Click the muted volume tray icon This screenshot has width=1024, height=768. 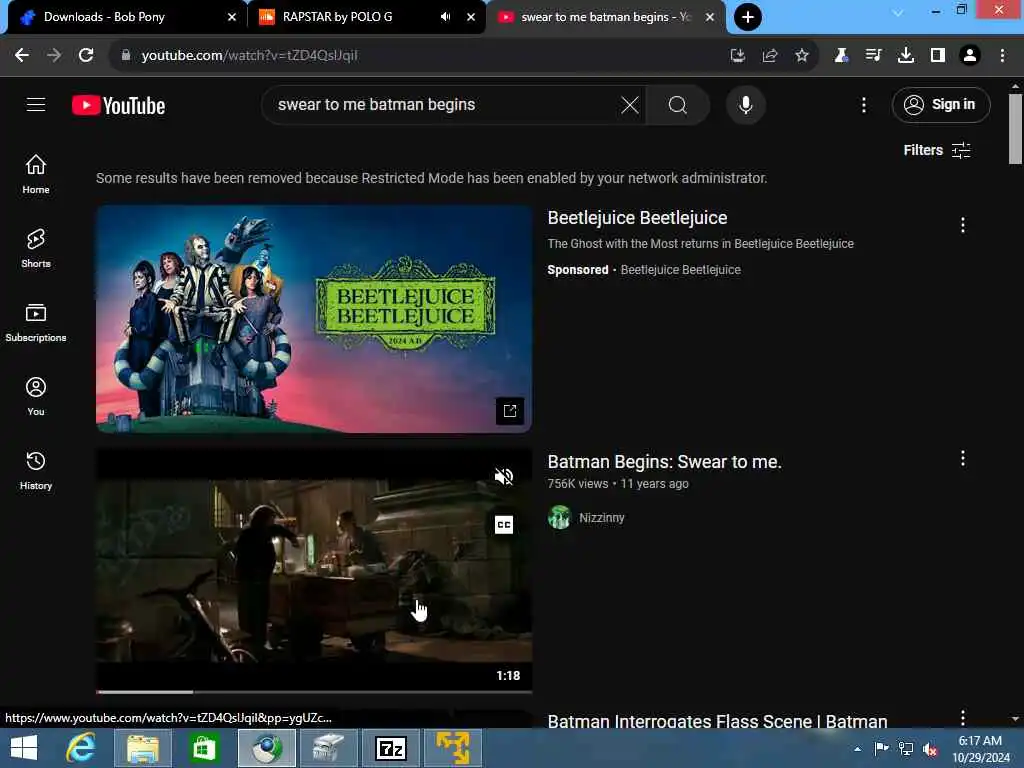(x=929, y=749)
